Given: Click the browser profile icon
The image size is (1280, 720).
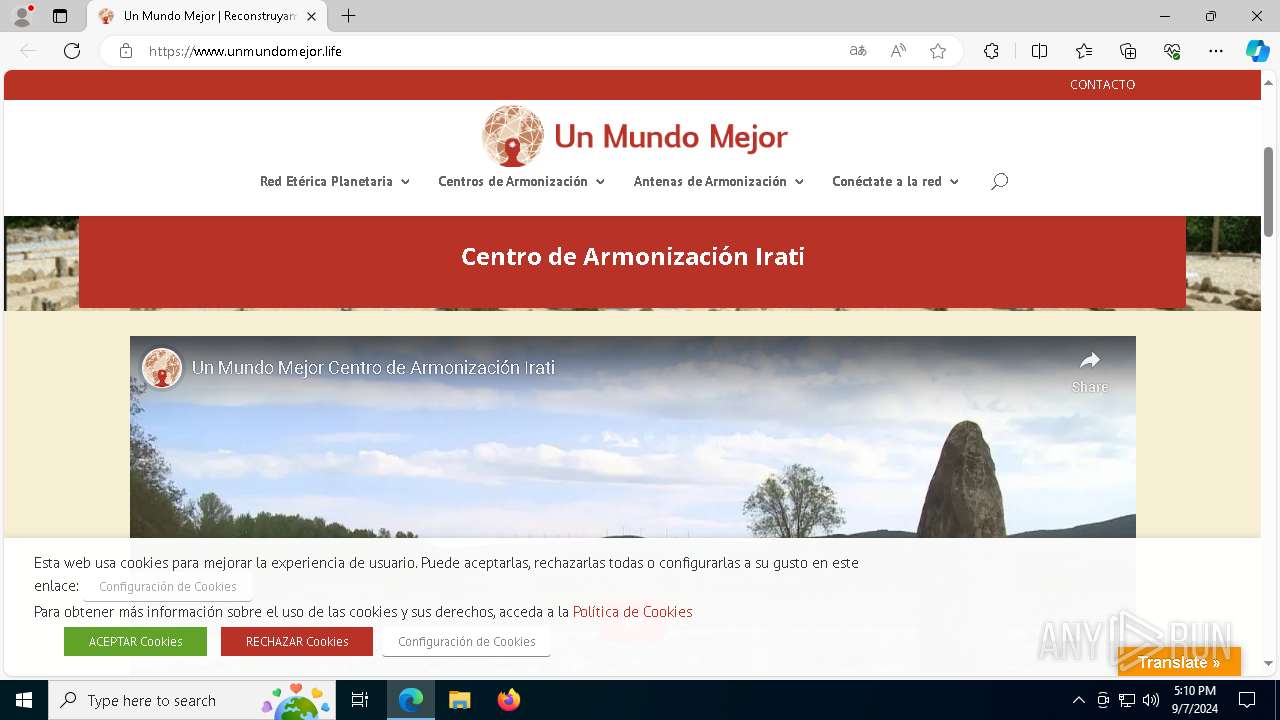Looking at the screenshot, I should (x=22, y=16).
